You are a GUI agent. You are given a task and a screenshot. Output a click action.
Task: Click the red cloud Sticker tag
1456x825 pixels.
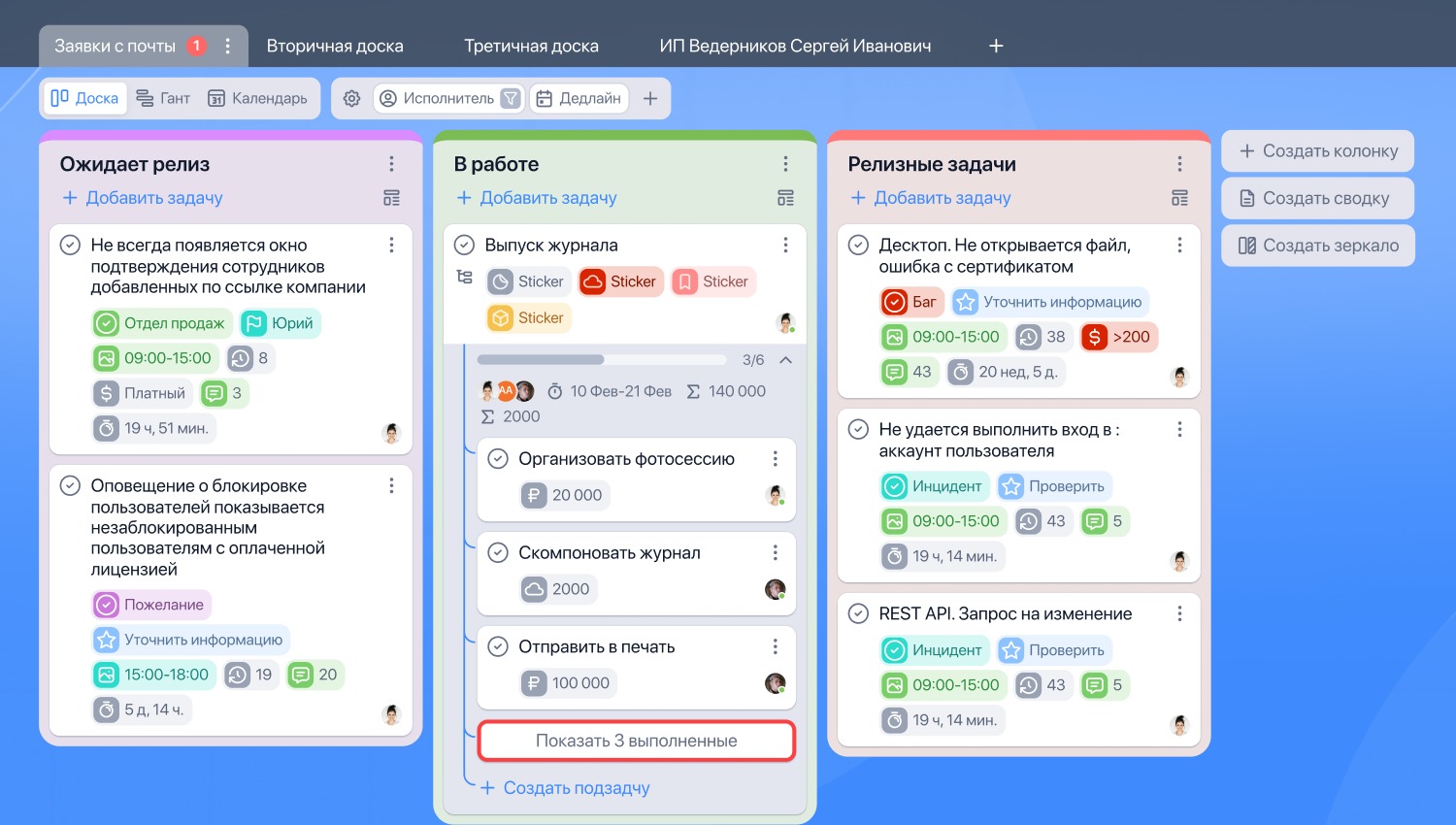point(621,281)
